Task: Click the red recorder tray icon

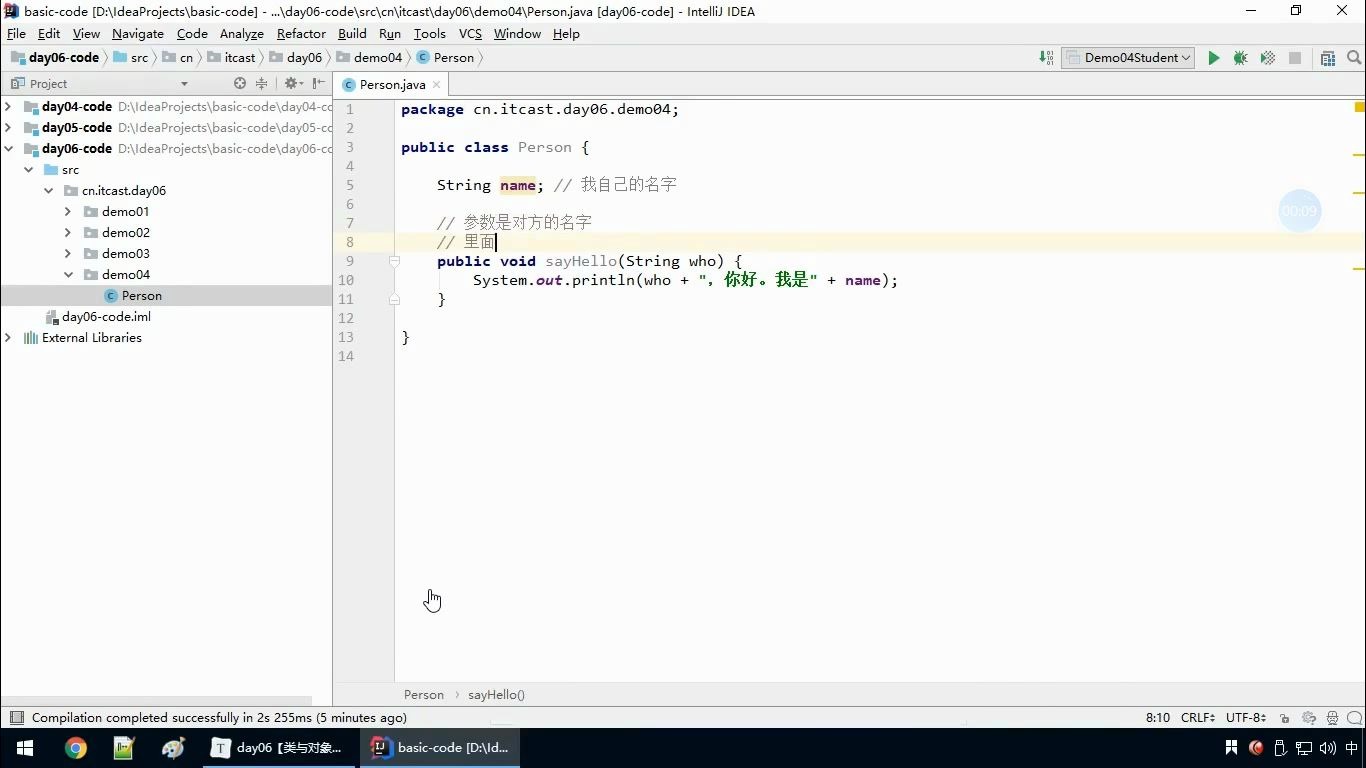Action: pos(1257,748)
